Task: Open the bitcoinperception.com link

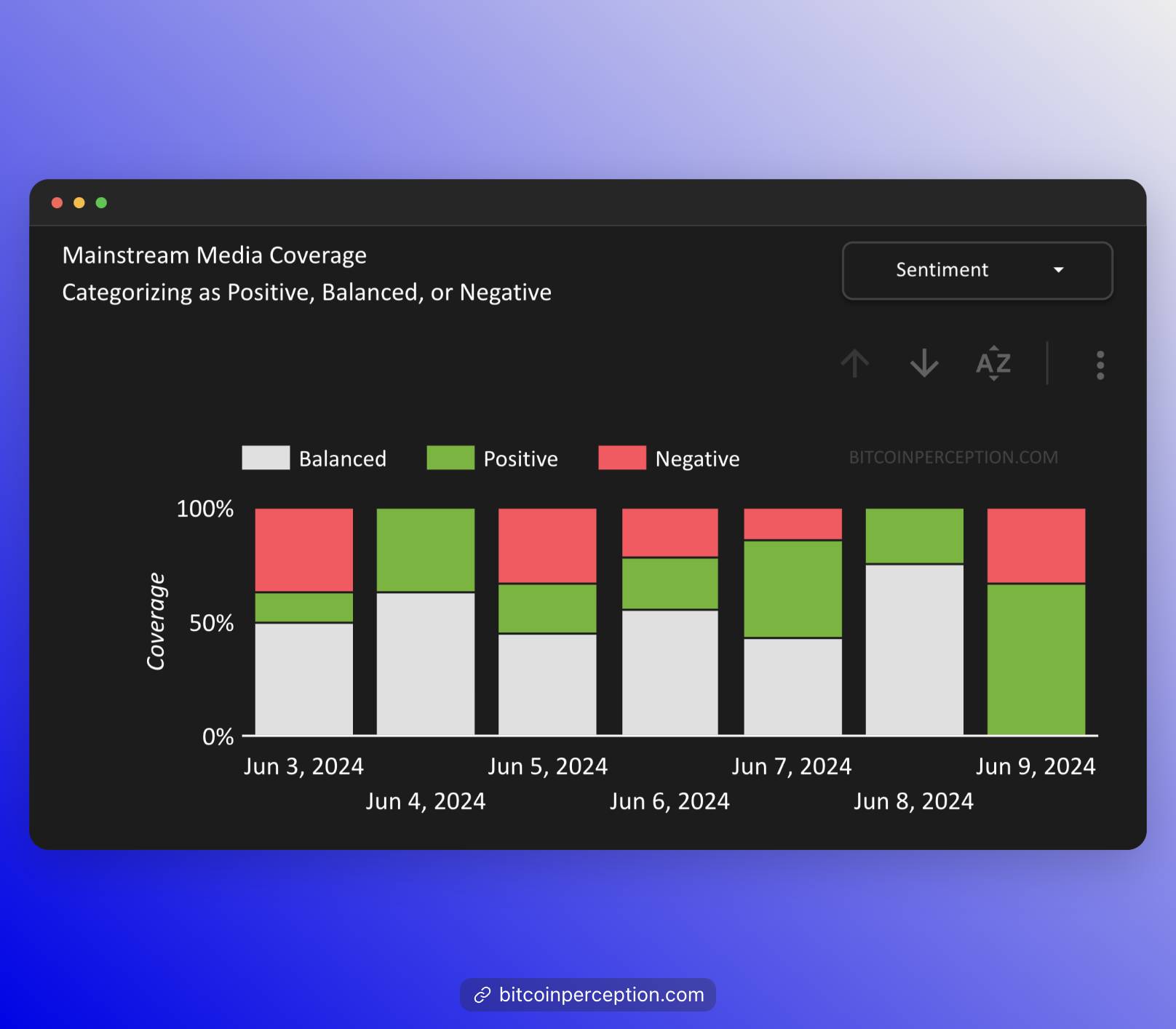Action: [x=601, y=995]
